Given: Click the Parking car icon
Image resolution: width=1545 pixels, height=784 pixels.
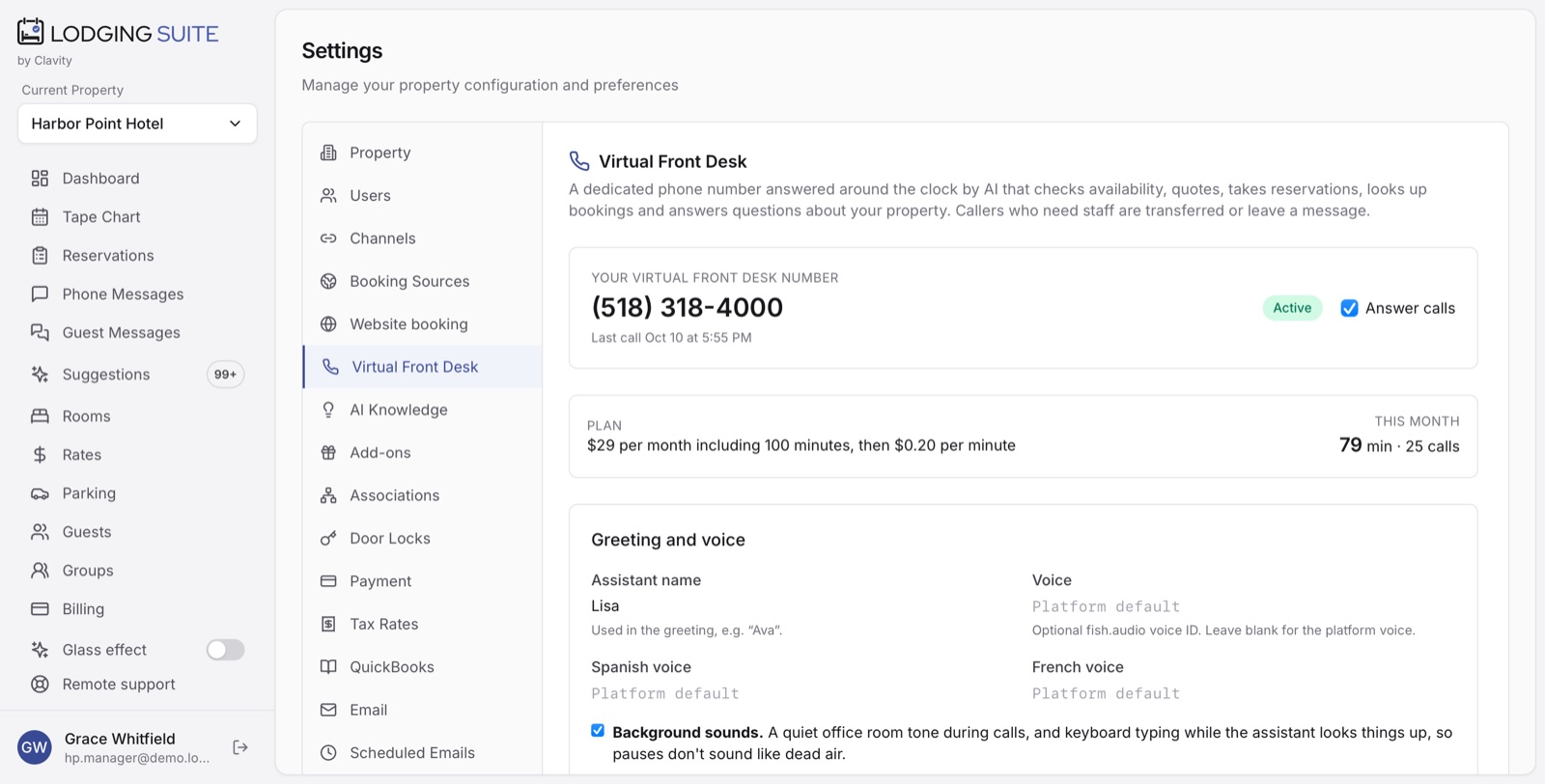Looking at the screenshot, I should [x=40, y=493].
